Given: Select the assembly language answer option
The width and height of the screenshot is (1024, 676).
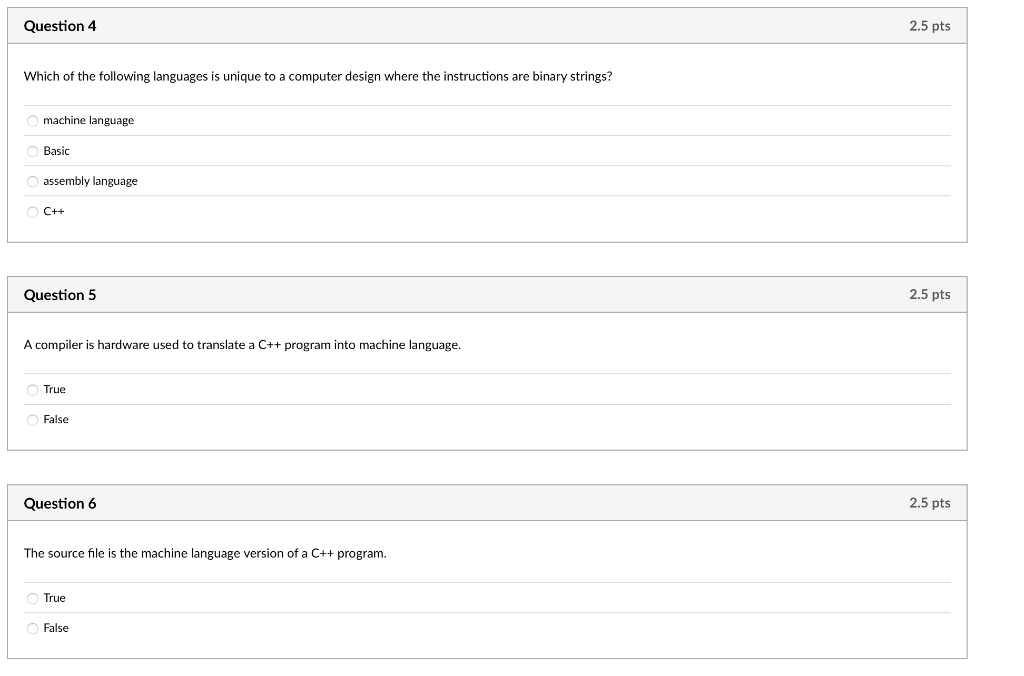Looking at the screenshot, I should [x=32, y=181].
